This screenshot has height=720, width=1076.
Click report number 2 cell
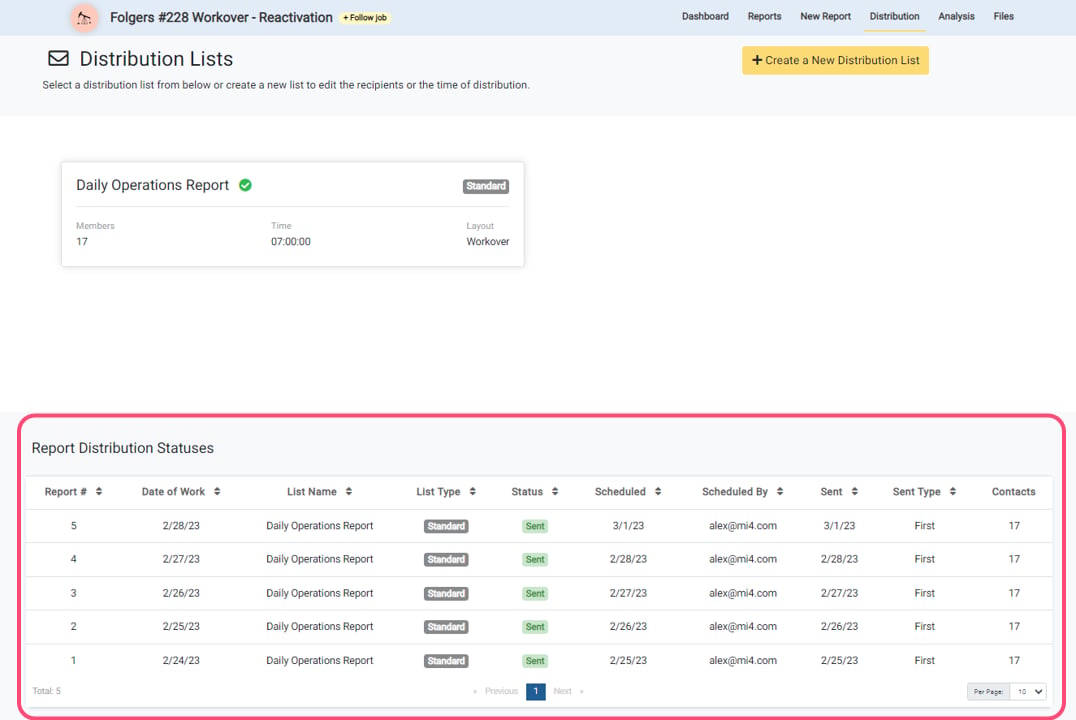(x=73, y=627)
